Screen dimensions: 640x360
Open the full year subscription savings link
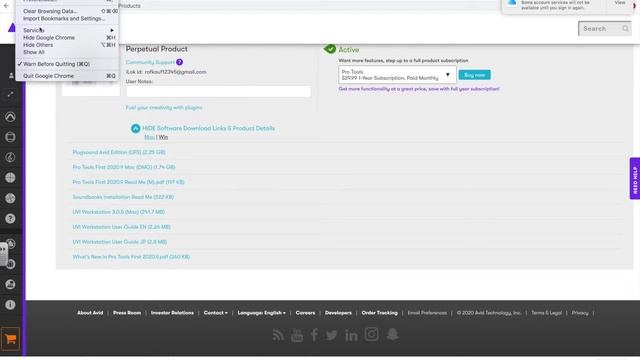click(419, 89)
